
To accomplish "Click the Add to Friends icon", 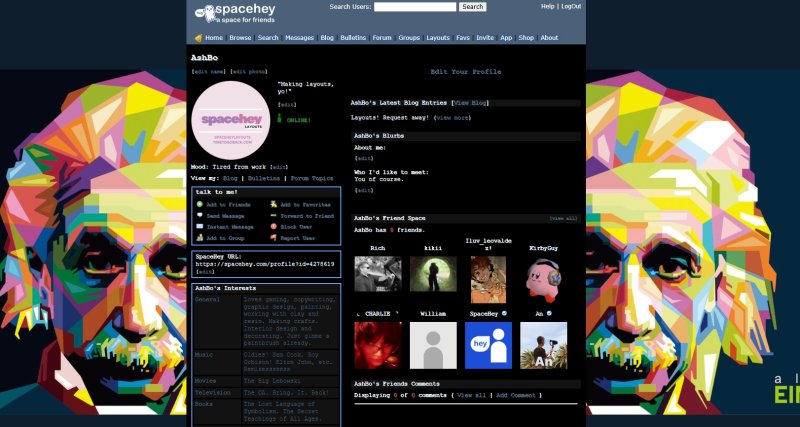I will coord(200,204).
